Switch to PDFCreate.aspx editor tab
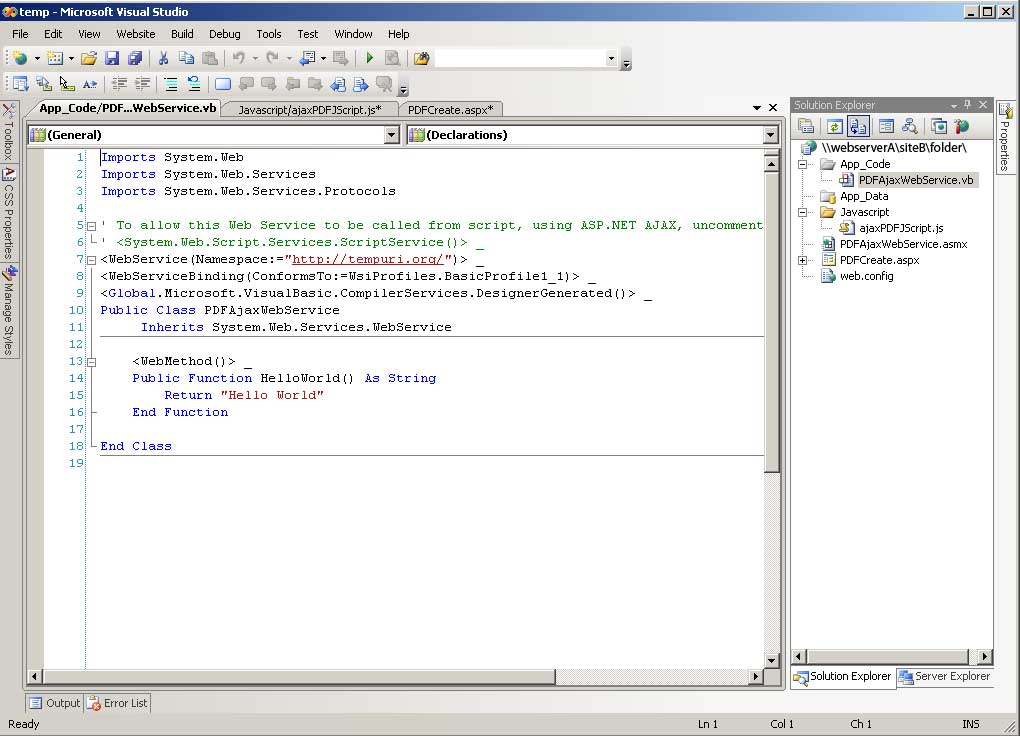The width and height of the screenshot is (1020, 736). coord(450,110)
